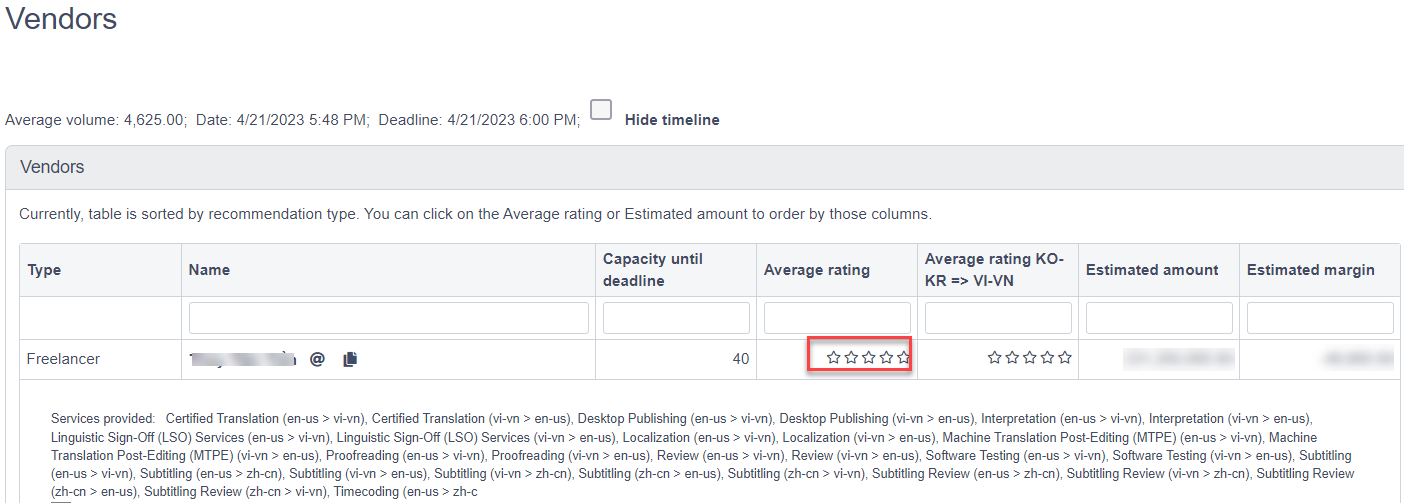Screen dimensions: 1404x503
Task: Click the Type column header
Action: point(44,270)
